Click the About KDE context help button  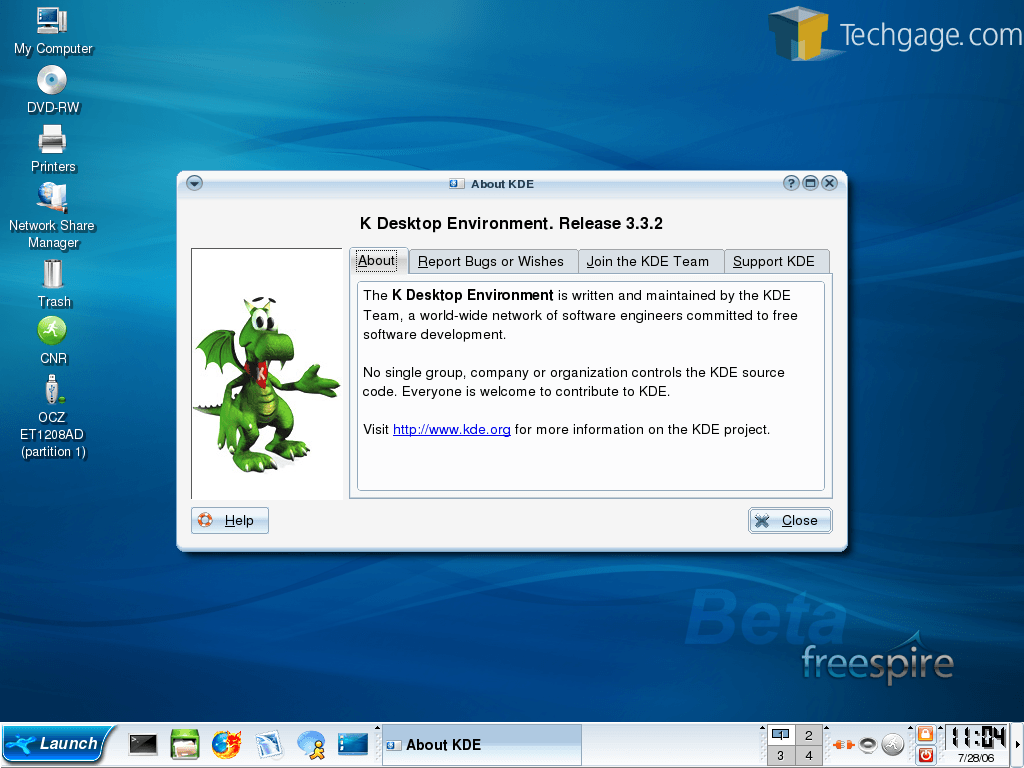click(791, 183)
